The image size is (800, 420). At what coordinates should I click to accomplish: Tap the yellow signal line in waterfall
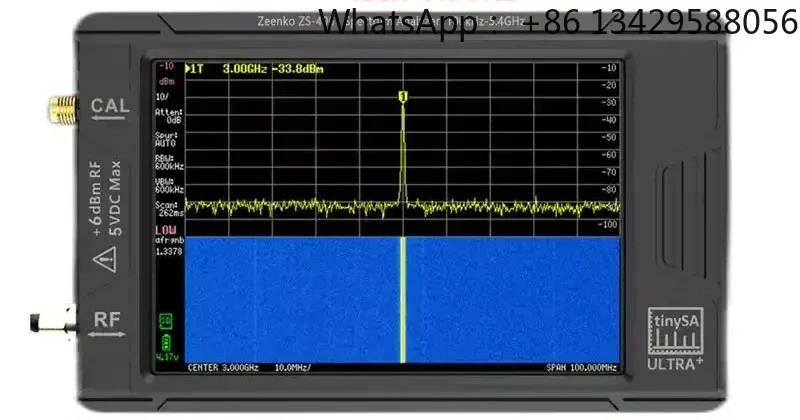[x=403, y=300]
